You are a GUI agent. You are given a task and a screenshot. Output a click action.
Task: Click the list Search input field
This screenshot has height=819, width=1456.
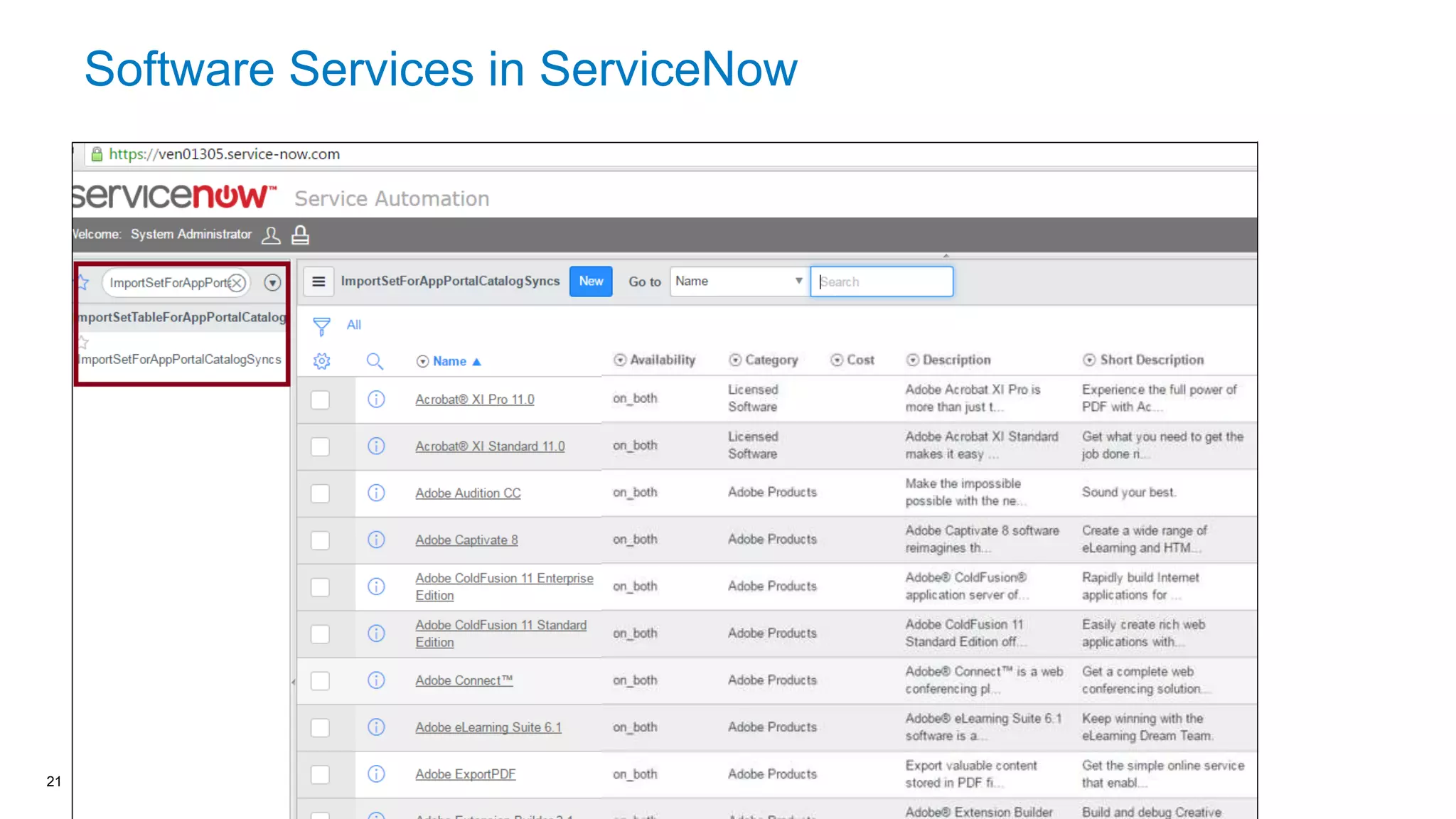pos(882,282)
